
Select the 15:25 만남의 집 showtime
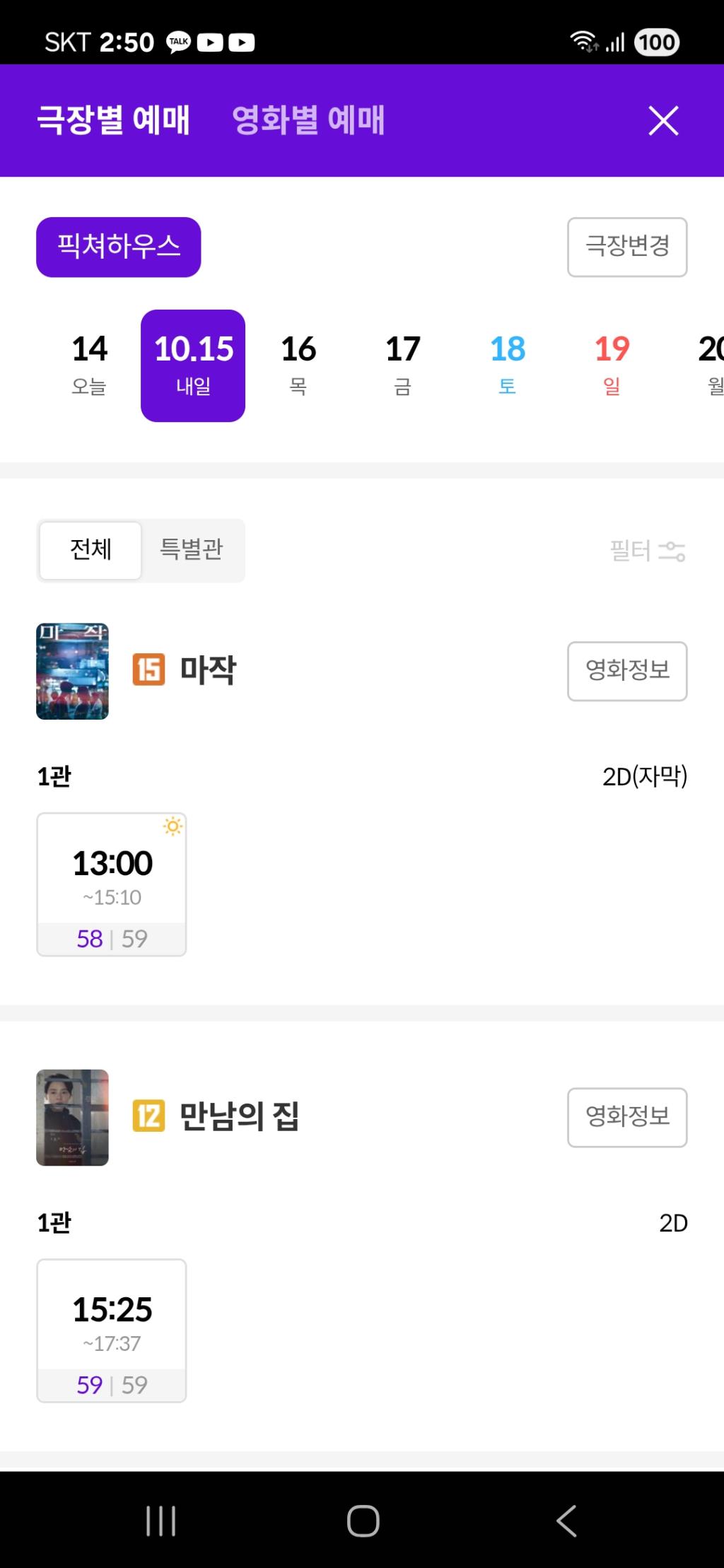click(112, 1330)
